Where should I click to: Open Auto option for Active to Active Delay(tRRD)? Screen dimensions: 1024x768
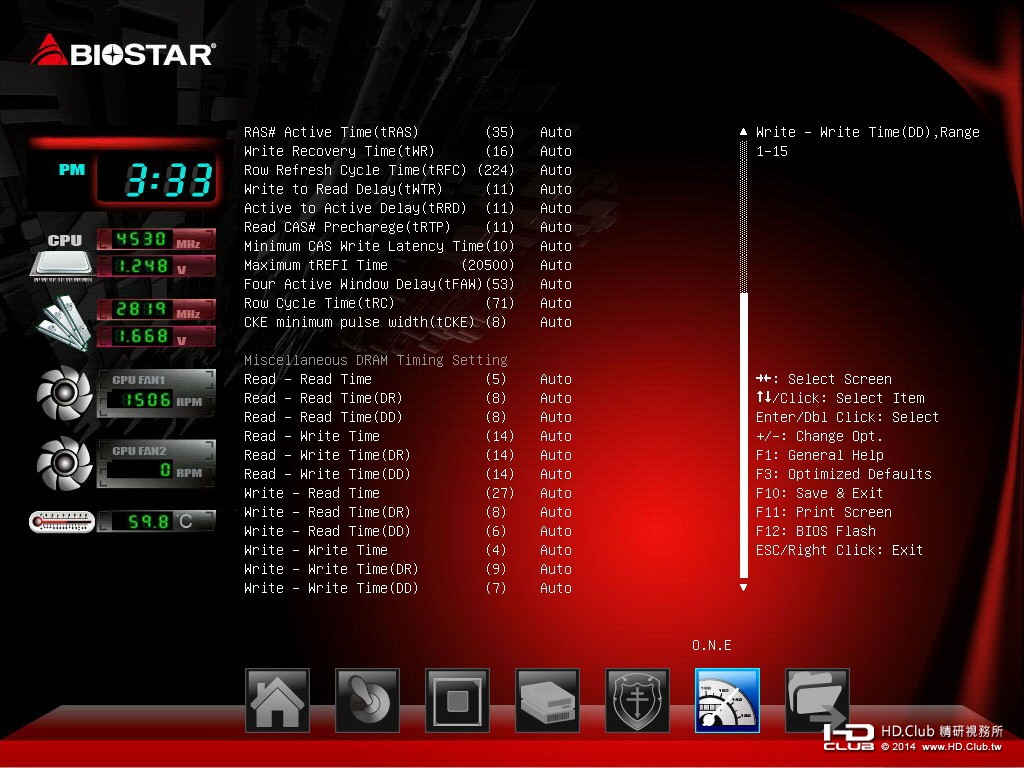point(556,208)
